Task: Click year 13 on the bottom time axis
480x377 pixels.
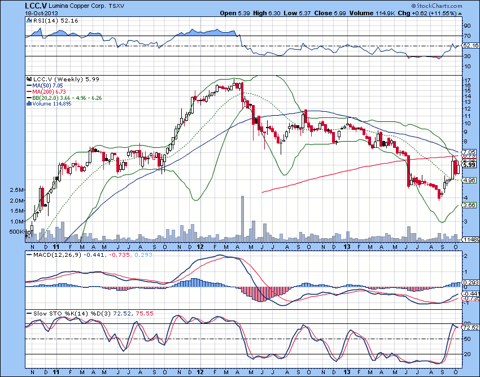Action: coord(347,372)
